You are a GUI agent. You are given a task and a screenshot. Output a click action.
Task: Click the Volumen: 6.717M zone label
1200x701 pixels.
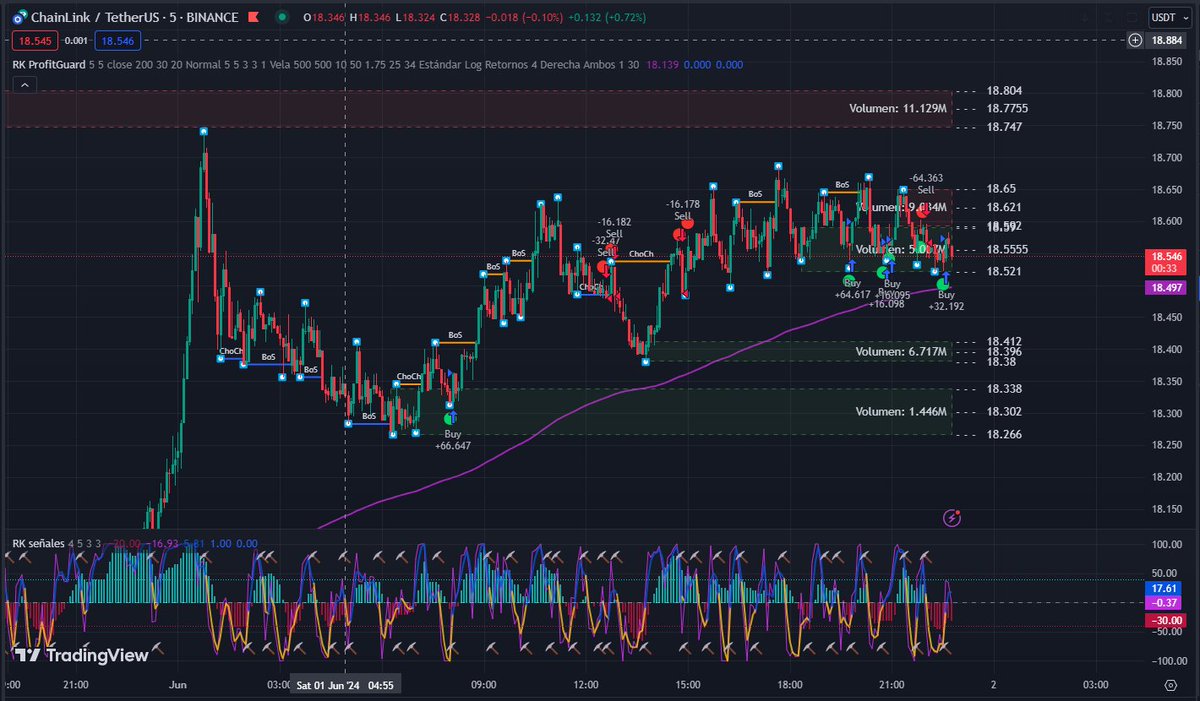[x=900, y=351]
